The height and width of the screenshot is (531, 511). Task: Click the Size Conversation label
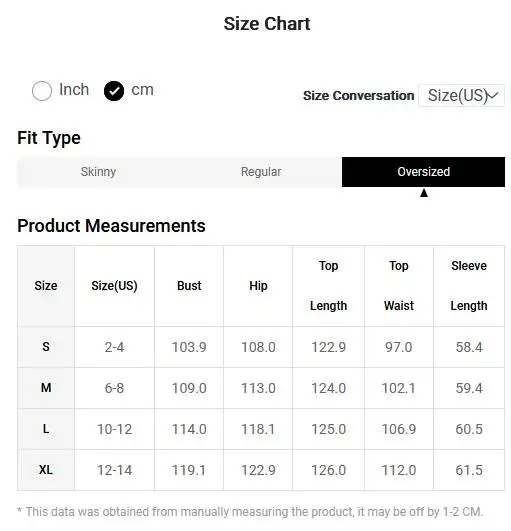tap(359, 96)
